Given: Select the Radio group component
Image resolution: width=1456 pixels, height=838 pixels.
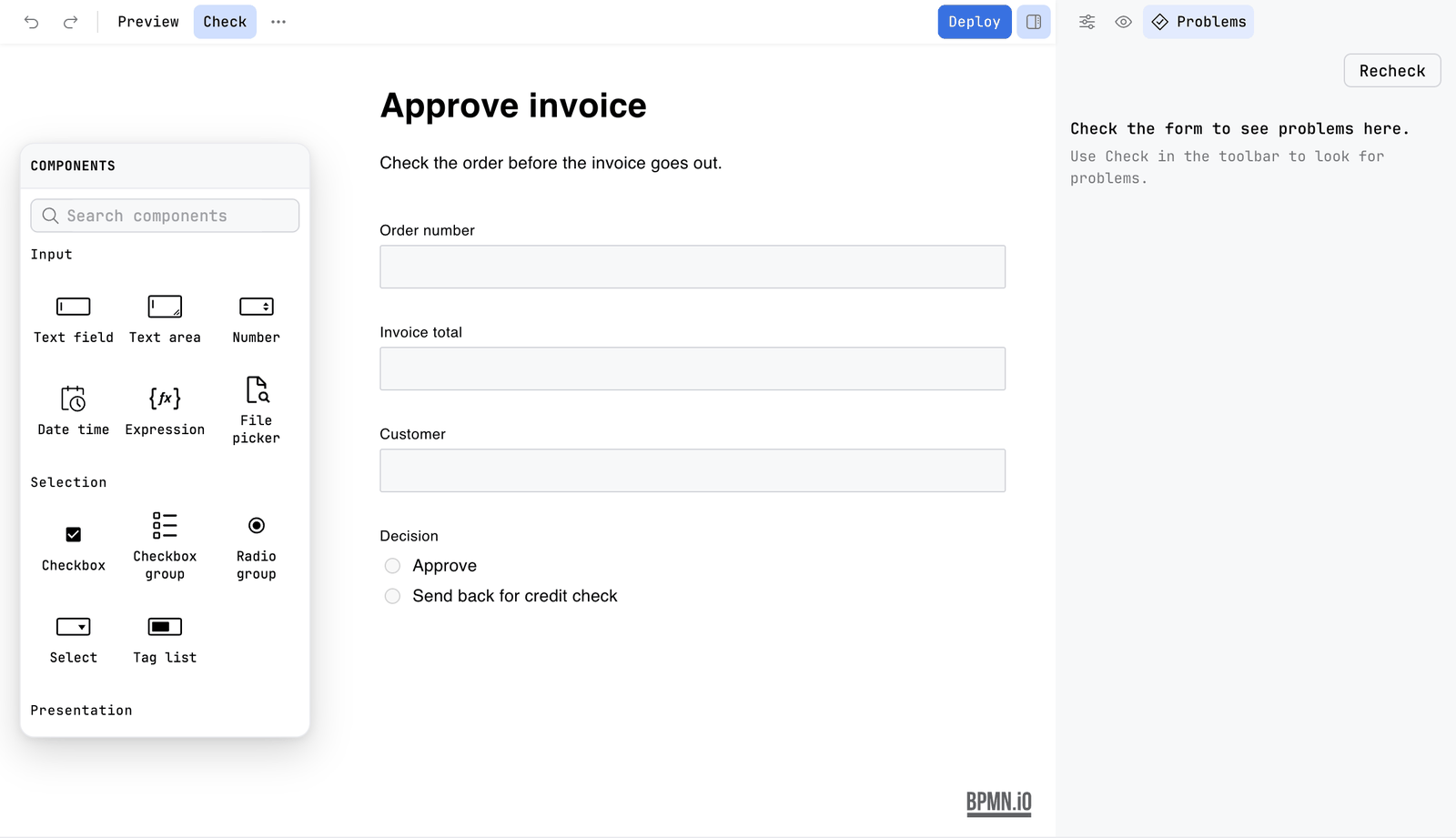Looking at the screenshot, I should click(x=257, y=548).
